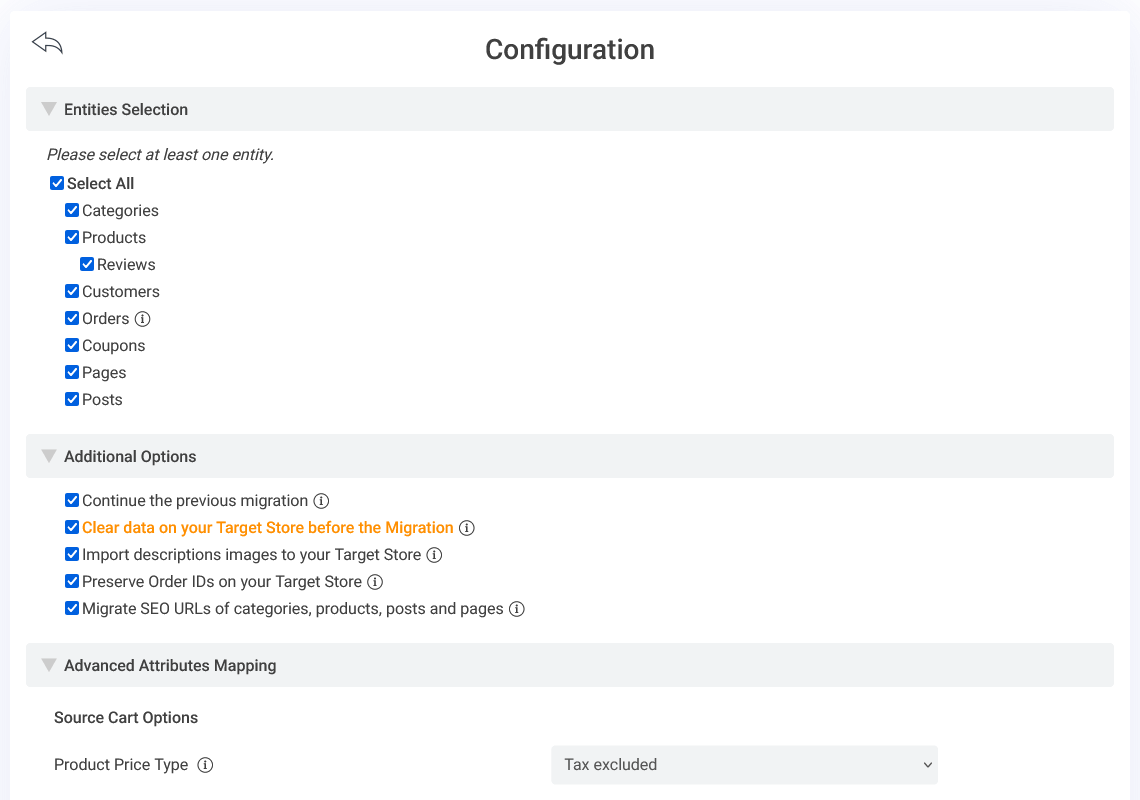Viewport: 1140px width, 800px height.
Task: Toggle the Coupons checkbox
Action: pos(72,345)
